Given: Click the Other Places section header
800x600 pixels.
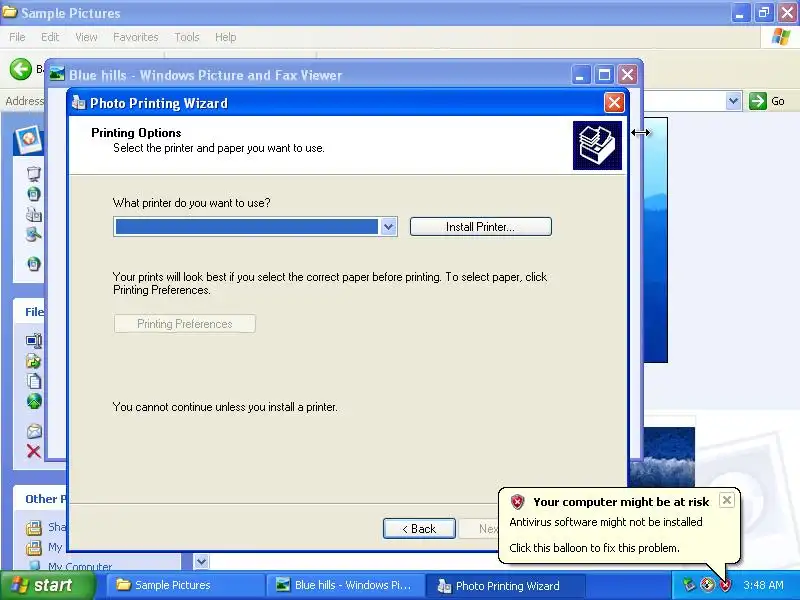Looking at the screenshot, I should click(40, 499).
